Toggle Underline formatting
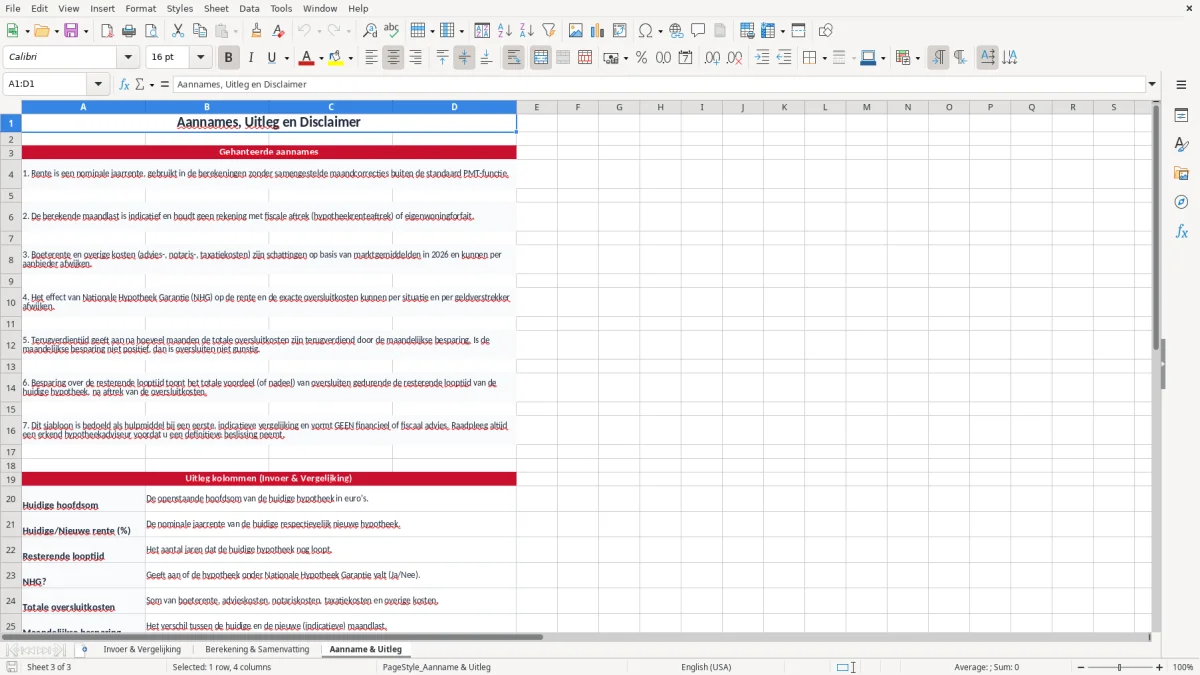 pyautogui.click(x=272, y=58)
